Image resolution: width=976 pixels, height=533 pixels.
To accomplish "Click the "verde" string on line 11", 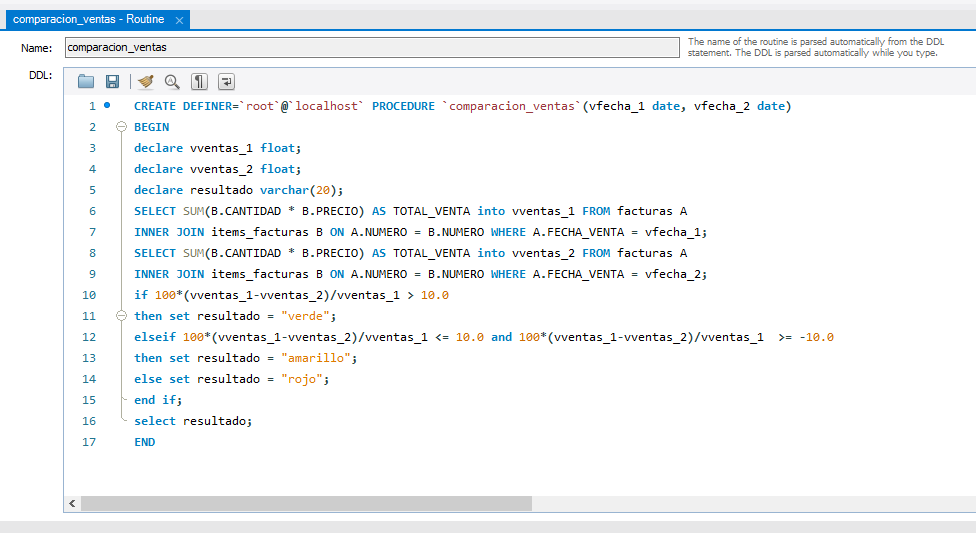I will click(305, 316).
